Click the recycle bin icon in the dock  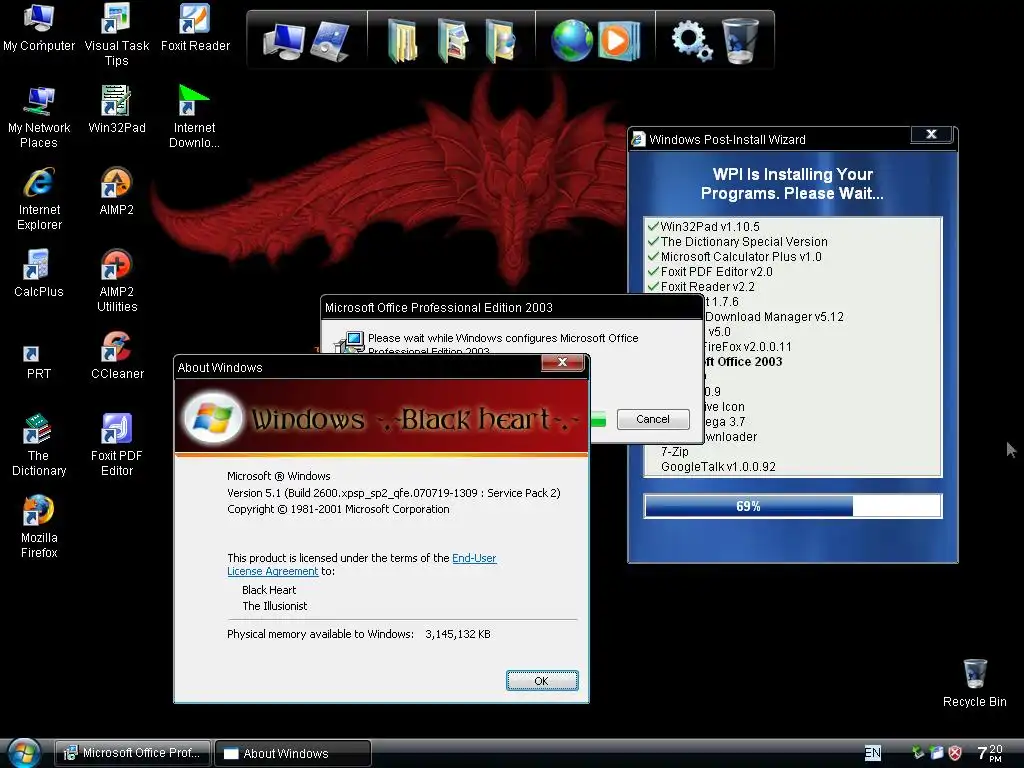741,40
